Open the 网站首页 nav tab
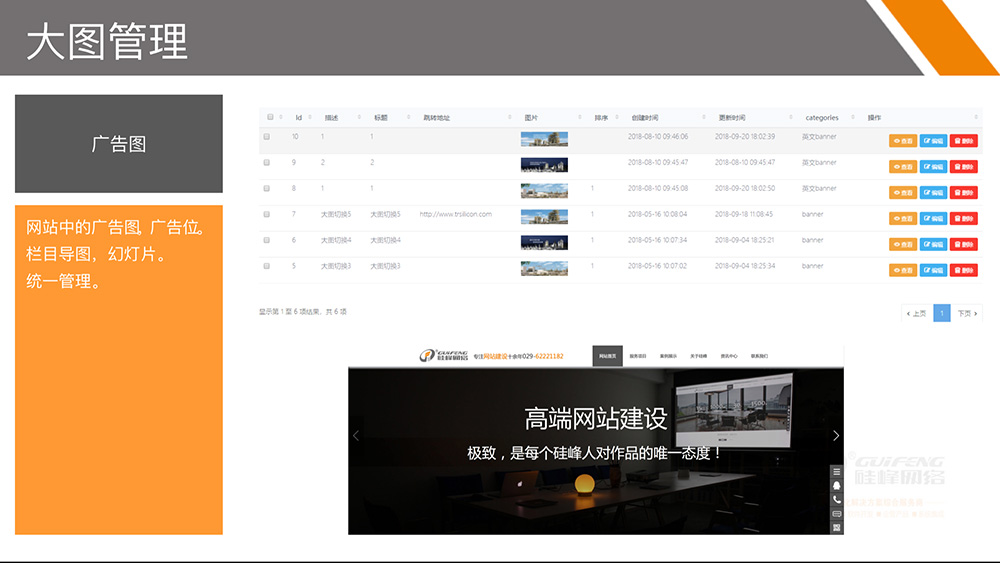Screen dimensions: 1000x563 click(607, 356)
